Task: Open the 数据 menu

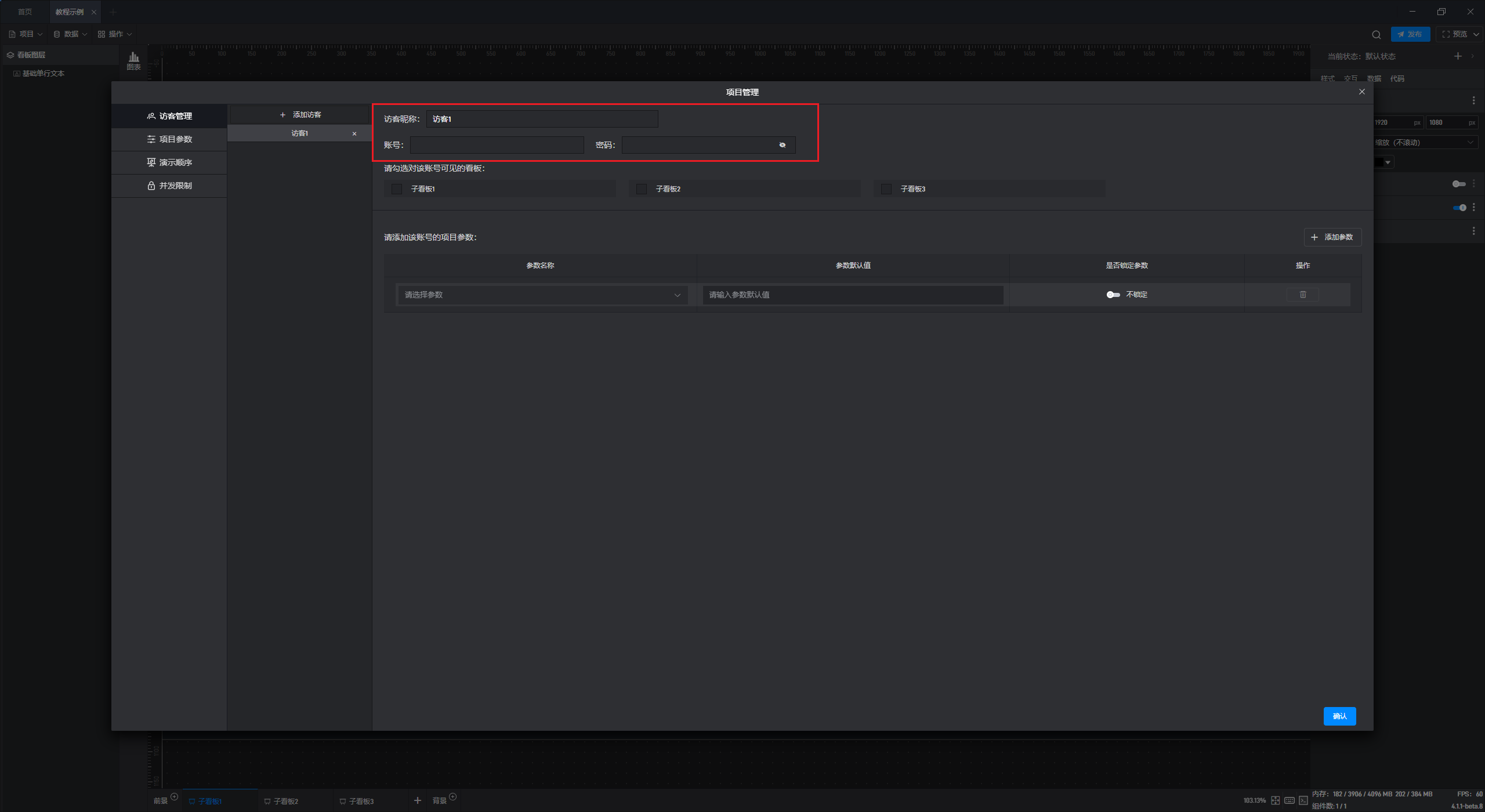Action: (70, 34)
